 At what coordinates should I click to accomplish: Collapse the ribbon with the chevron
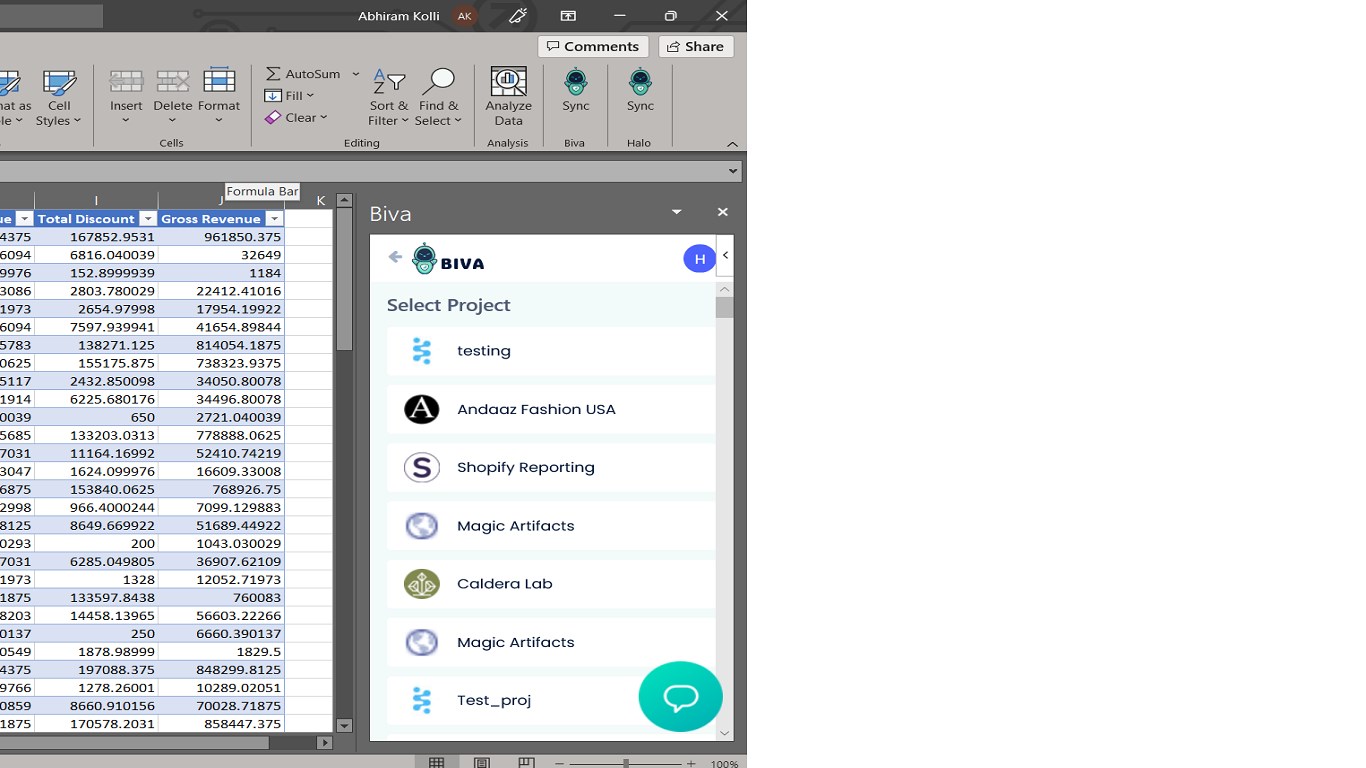click(x=732, y=144)
